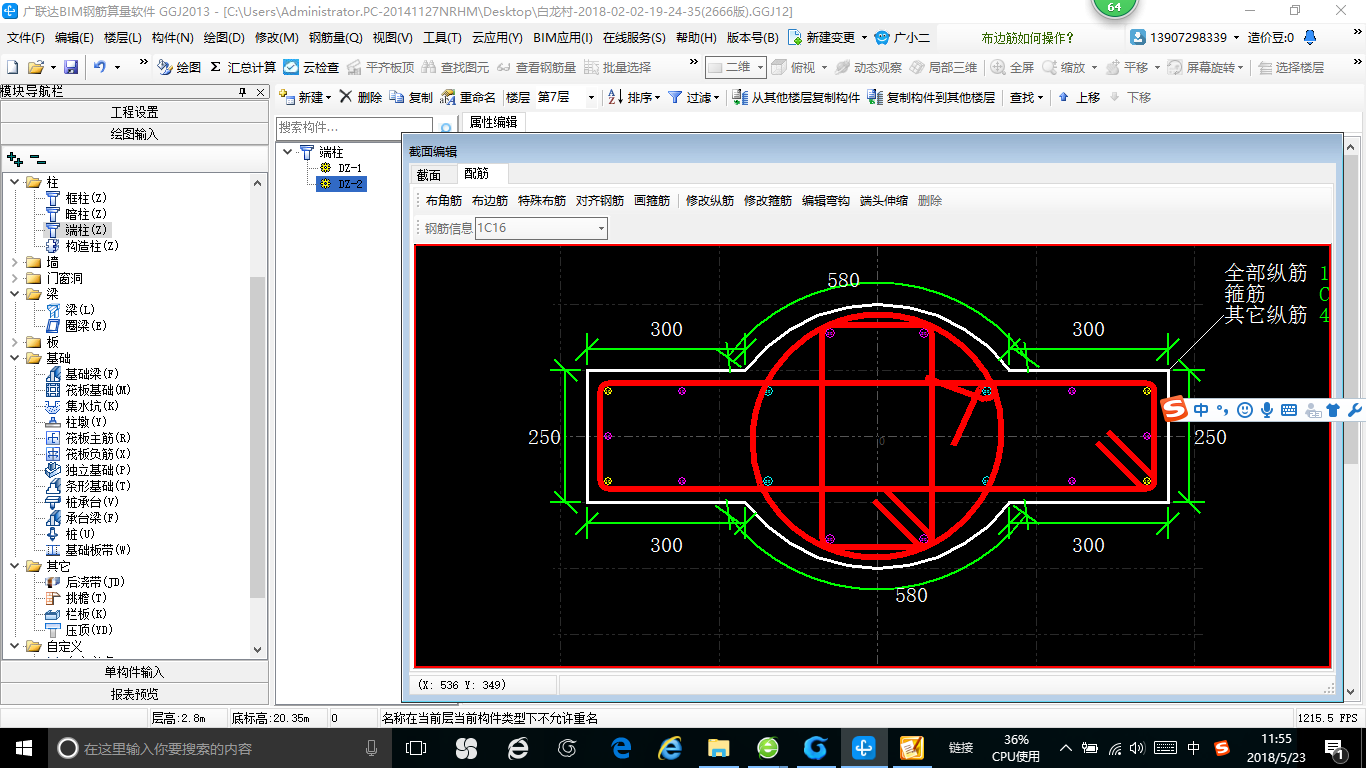Click the 修改纵筋 button

[710, 201]
